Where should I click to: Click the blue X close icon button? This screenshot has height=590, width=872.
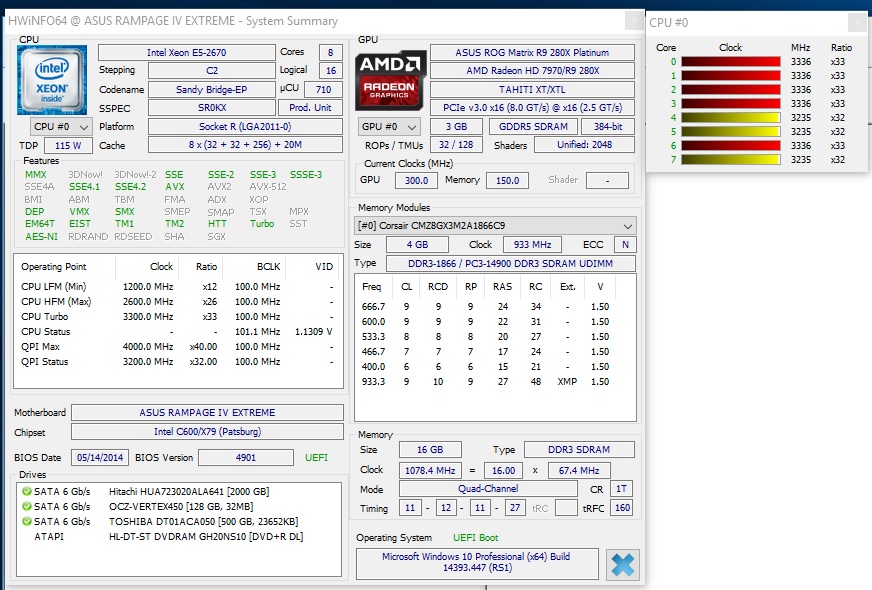click(622, 565)
